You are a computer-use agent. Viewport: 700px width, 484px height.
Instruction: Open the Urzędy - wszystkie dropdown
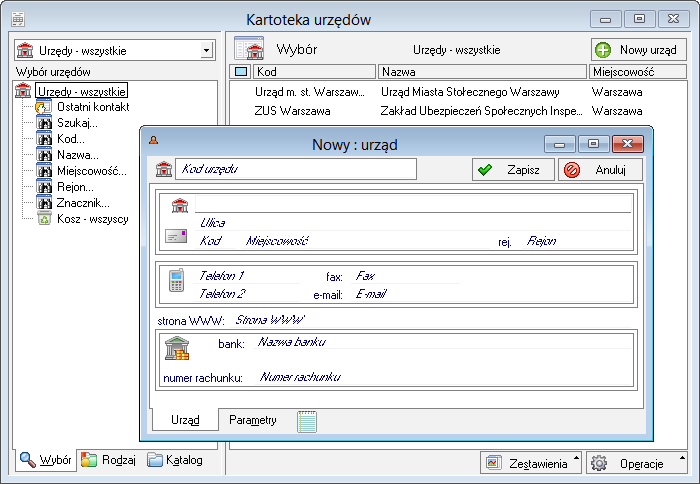[x=206, y=50]
